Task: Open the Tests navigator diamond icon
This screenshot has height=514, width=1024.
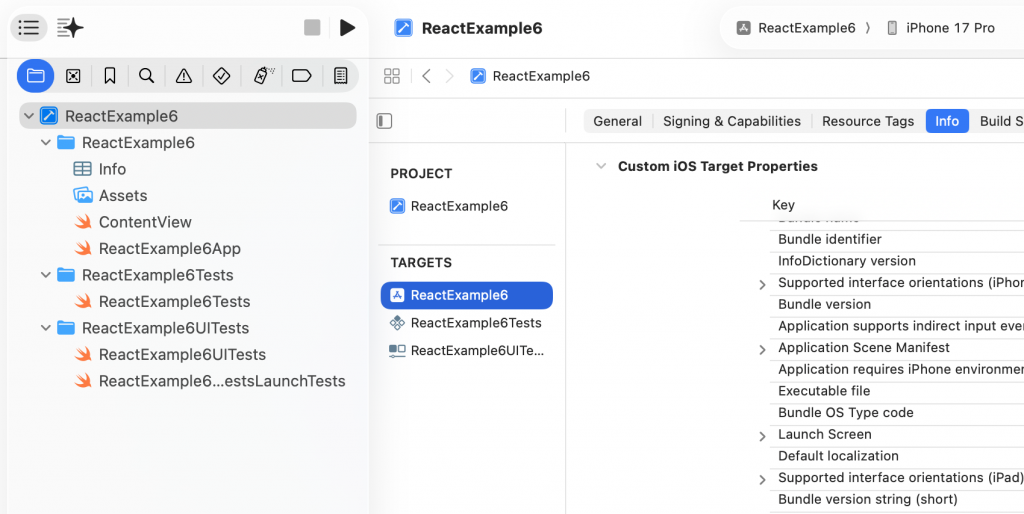Action: pos(222,76)
